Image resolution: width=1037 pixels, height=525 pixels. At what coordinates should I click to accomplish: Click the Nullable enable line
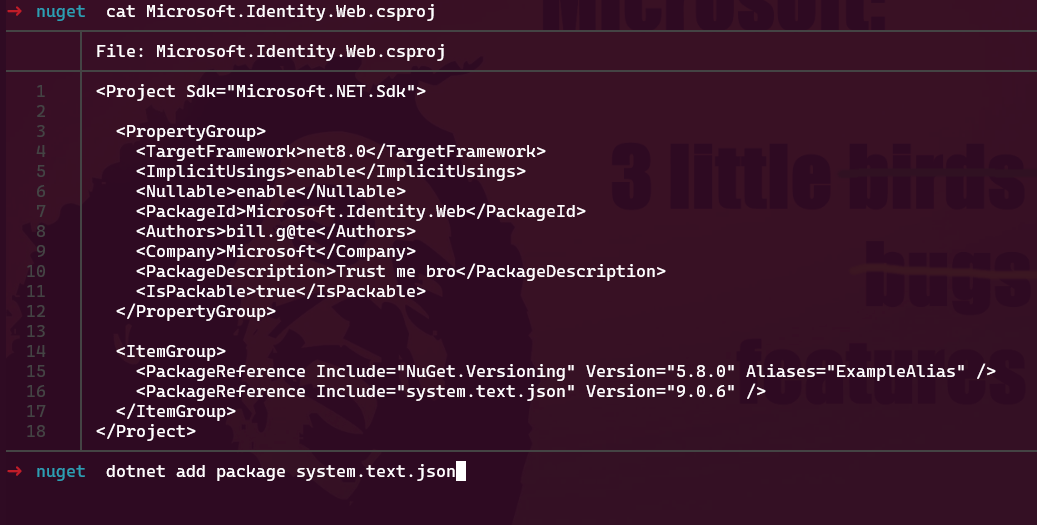[x=270, y=191]
